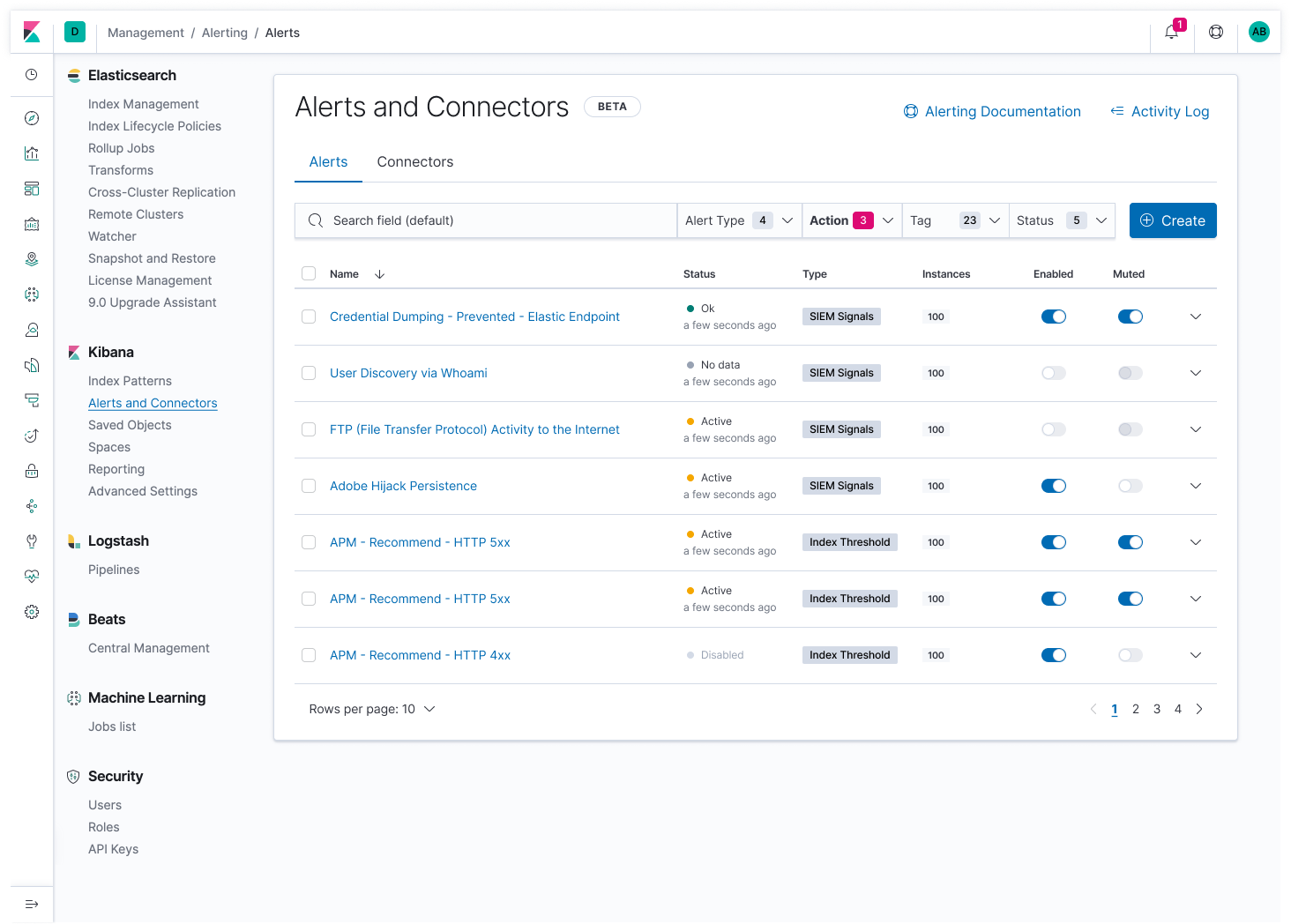This screenshot has width=1291, height=924.
Task: Open APM icon in side nav
Action: coord(32,400)
